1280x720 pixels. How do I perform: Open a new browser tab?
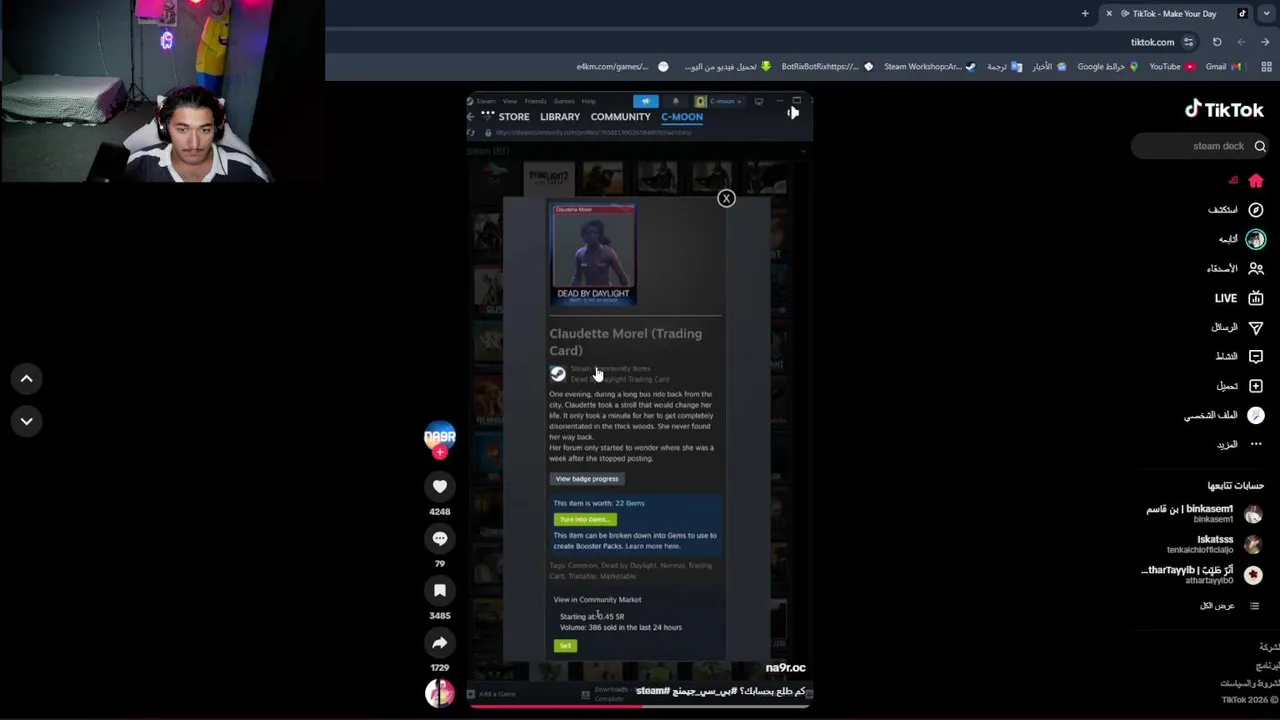(1085, 14)
